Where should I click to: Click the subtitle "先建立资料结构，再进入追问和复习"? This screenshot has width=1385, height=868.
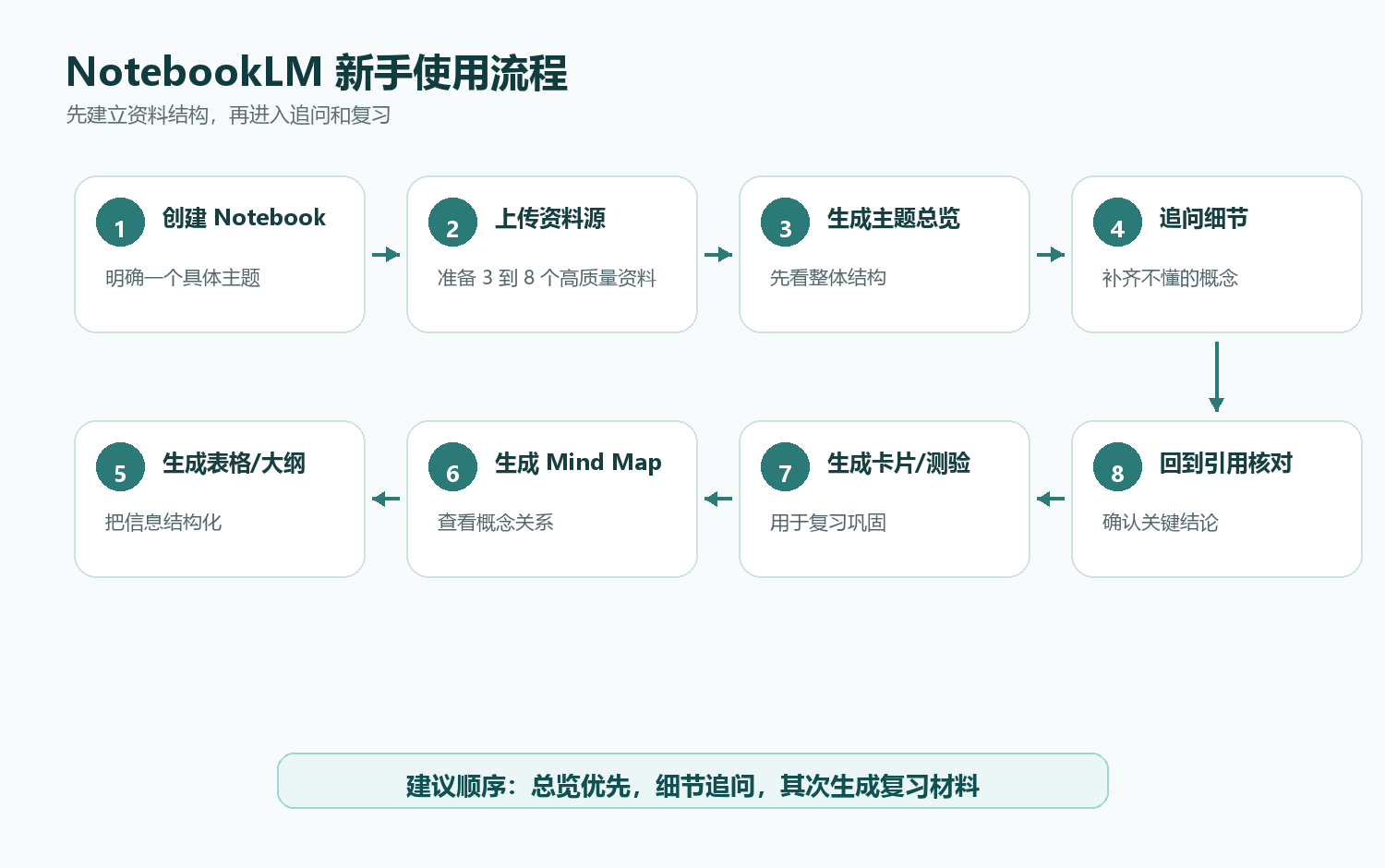coord(228,115)
